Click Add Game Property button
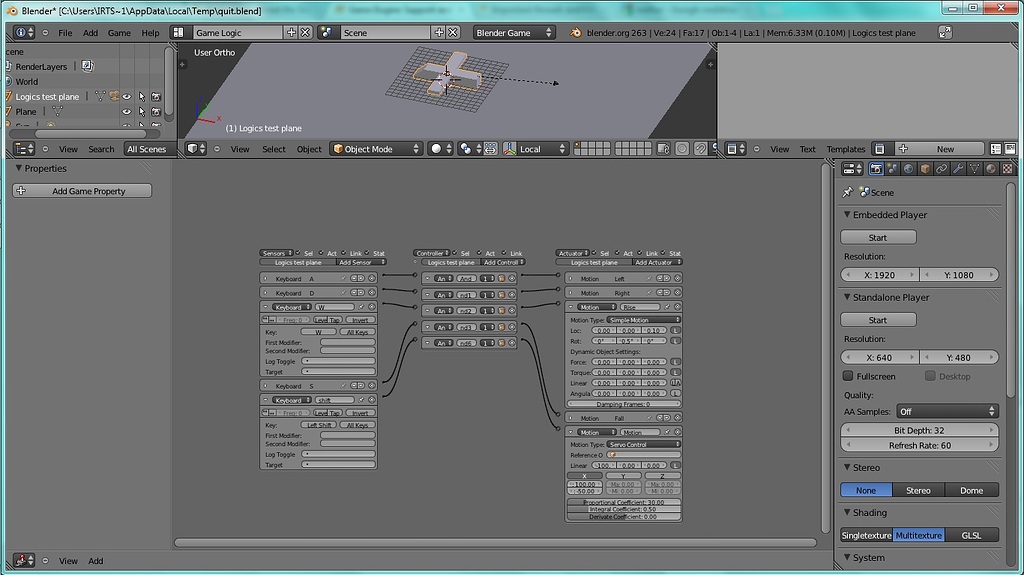This screenshot has width=1024, height=575. [x=82, y=191]
